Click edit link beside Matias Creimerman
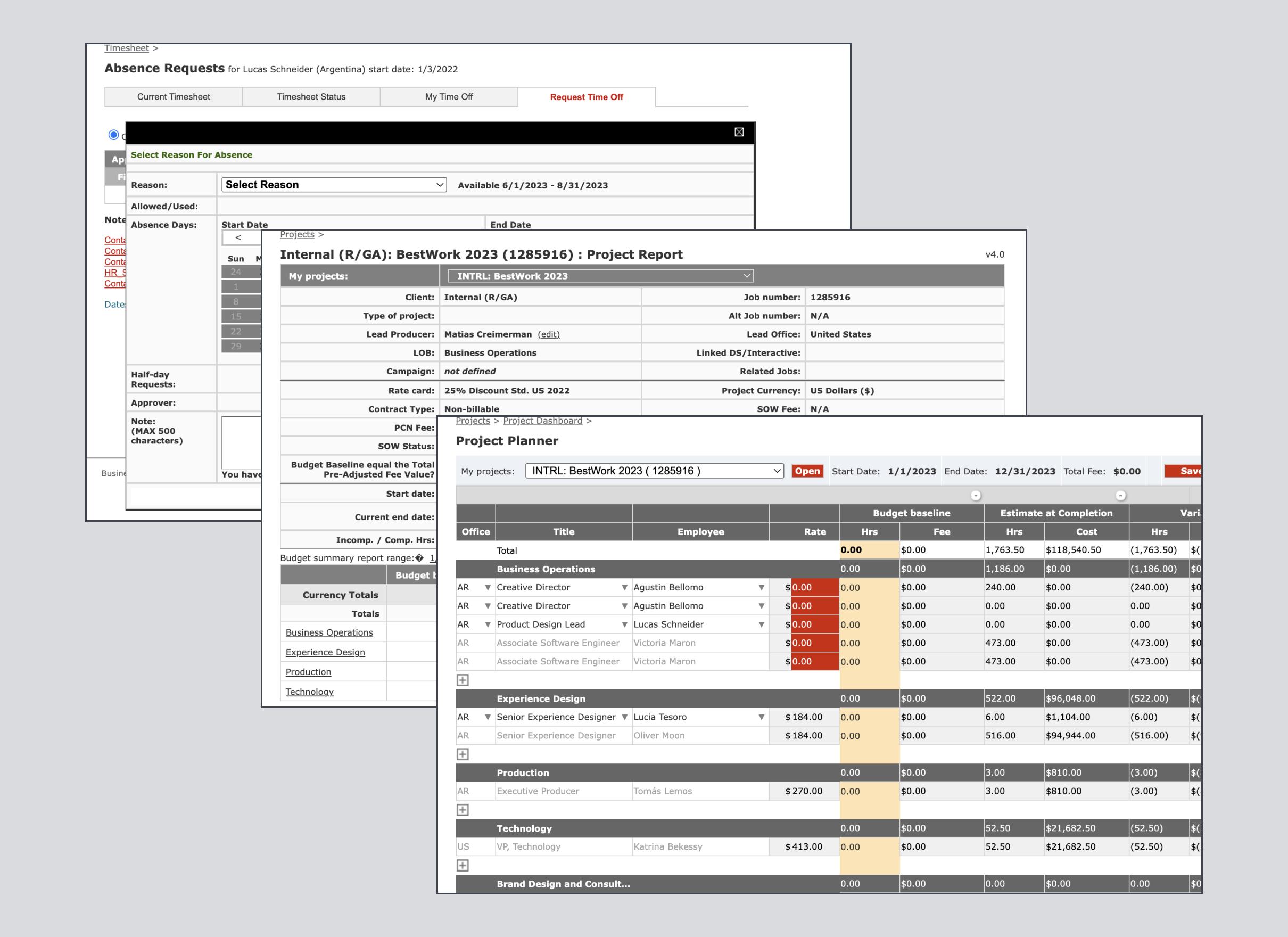 [x=549, y=334]
